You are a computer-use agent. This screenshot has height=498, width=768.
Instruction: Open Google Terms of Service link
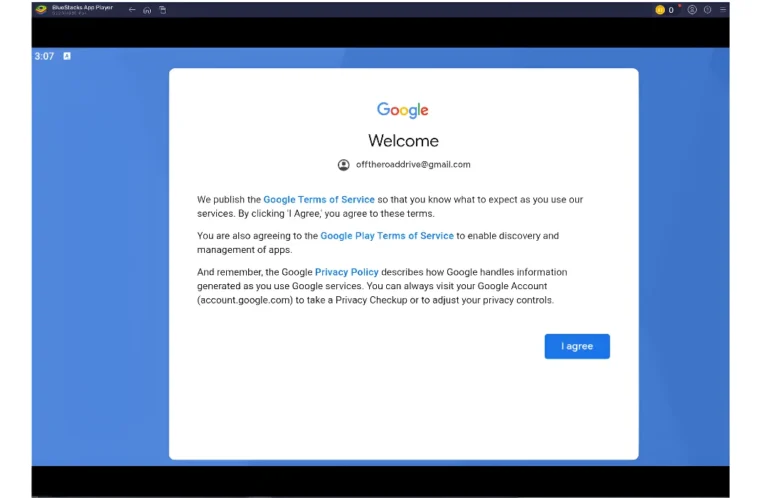[x=319, y=199]
